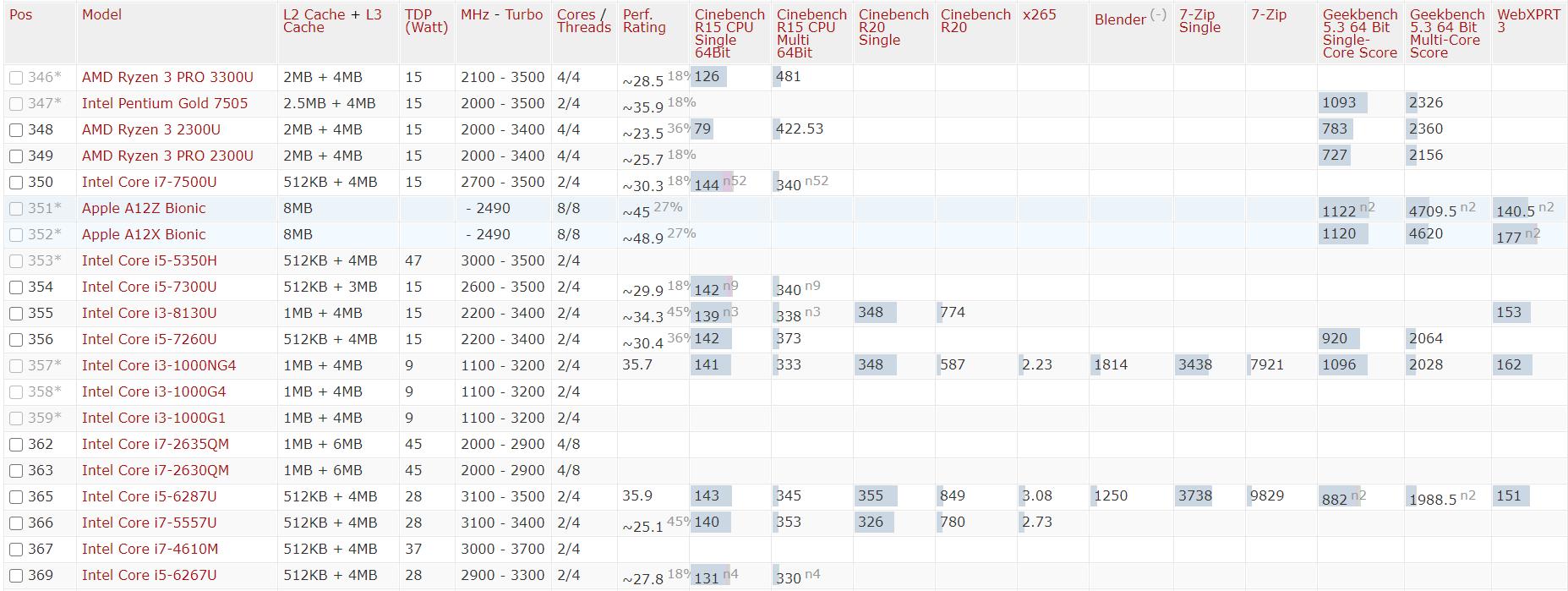Sort by Cinebench R20 Single header
The width and height of the screenshot is (1568, 591).
tap(893, 27)
